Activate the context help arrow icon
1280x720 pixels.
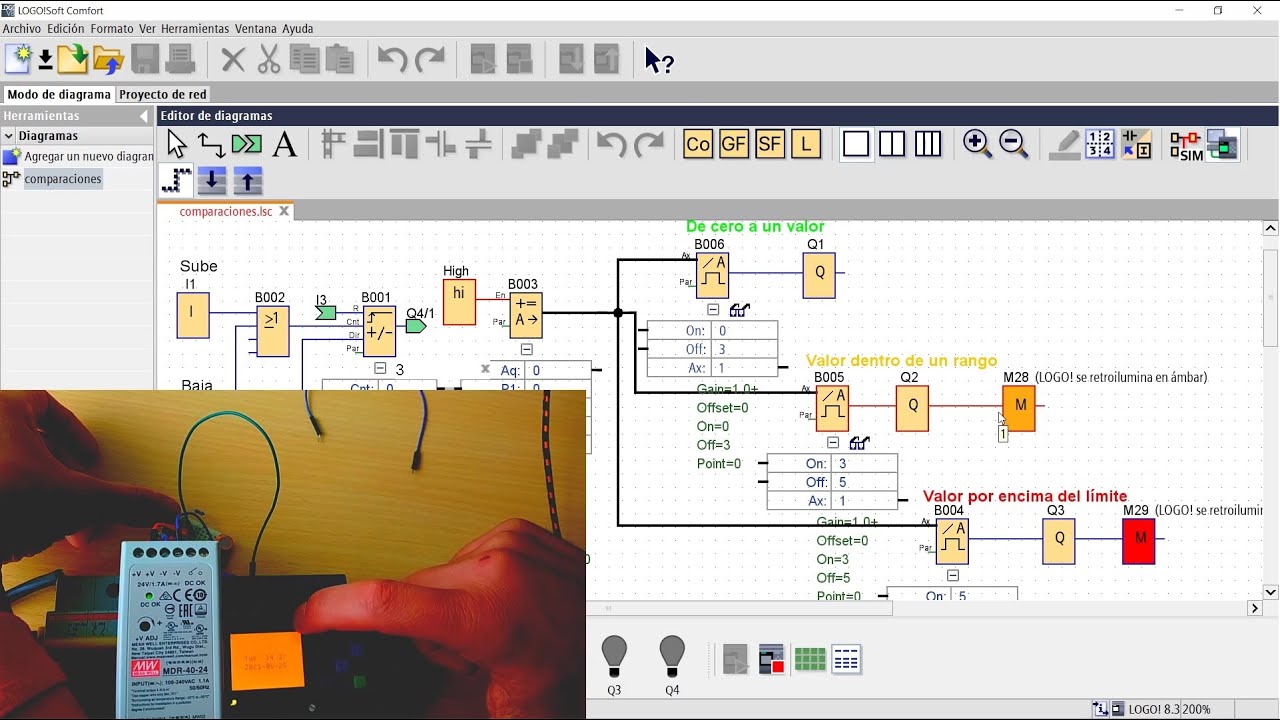pos(659,61)
